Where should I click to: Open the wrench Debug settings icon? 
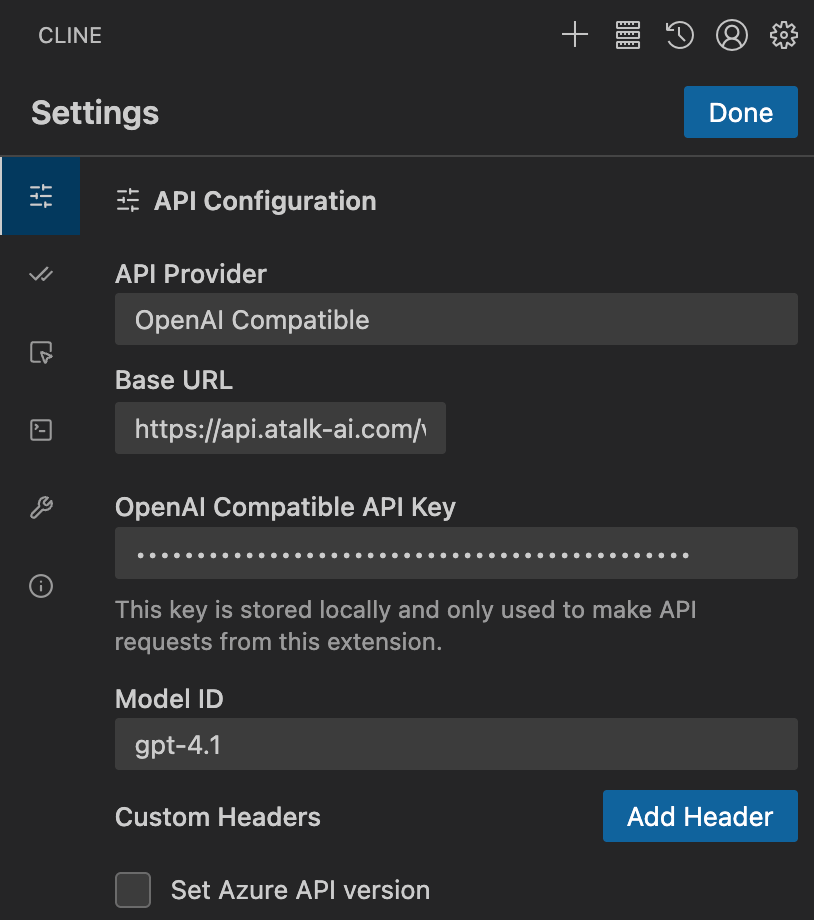[41, 508]
